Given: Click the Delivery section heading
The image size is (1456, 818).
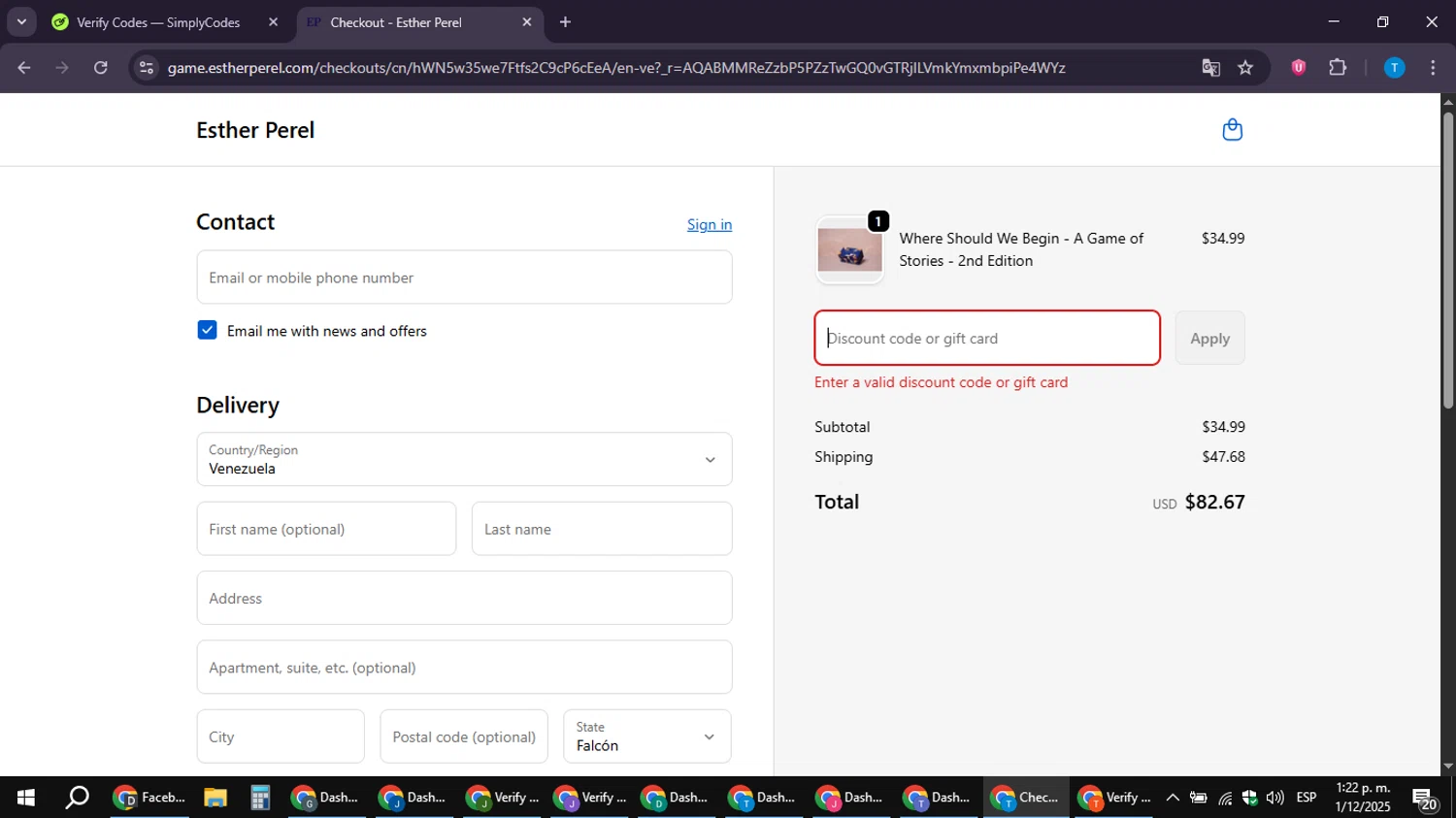Looking at the screenshot, I should (238, 405).
